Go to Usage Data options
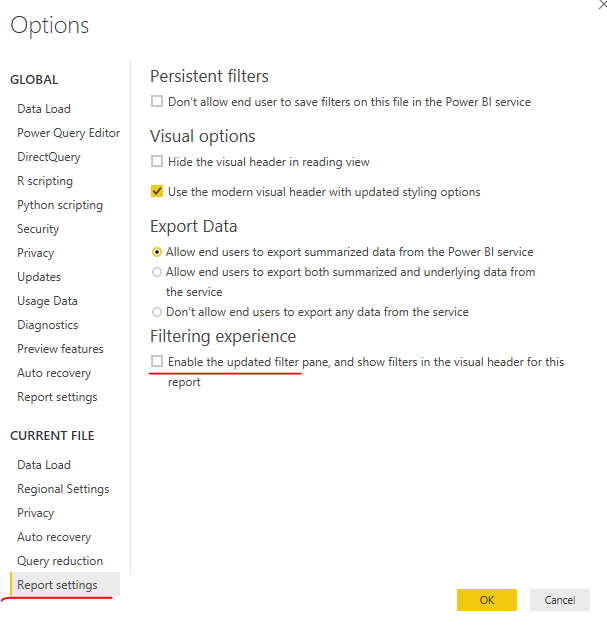This screenshot has height=627, width=607. click(47, 301)
